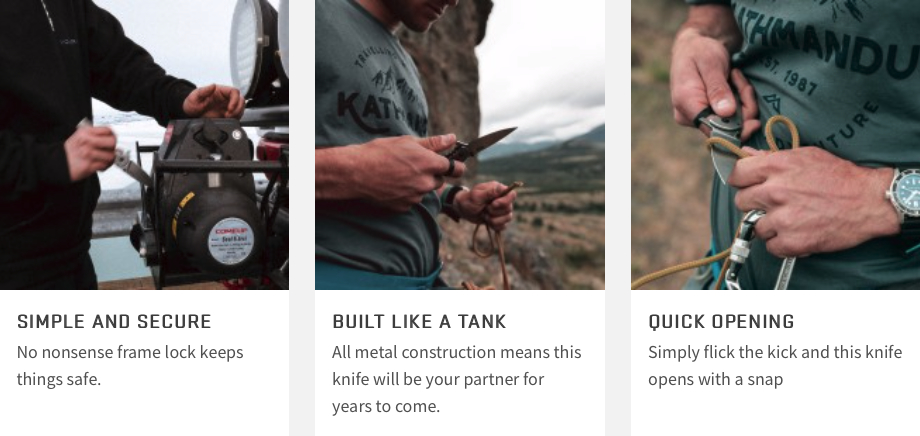Open the Quick Opening knife photo

(x=776, y=144)
